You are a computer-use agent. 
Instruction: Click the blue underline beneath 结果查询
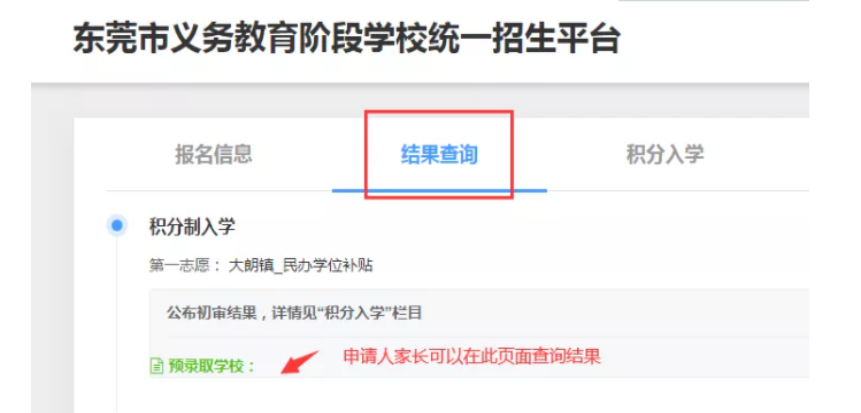439,191
